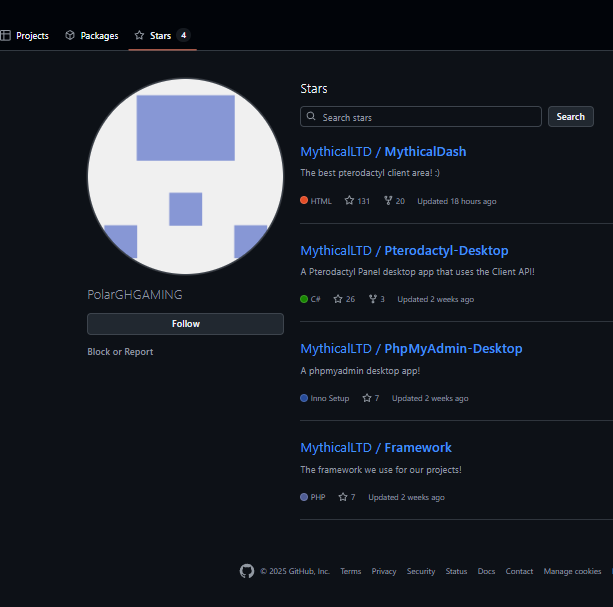Click C# language dot of Pterodactyl-Desktop

tap(304, 299)
